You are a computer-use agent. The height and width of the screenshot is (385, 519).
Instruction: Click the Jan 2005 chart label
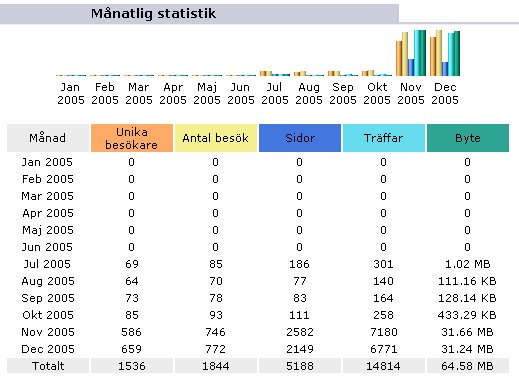click(x=71, y=93)
